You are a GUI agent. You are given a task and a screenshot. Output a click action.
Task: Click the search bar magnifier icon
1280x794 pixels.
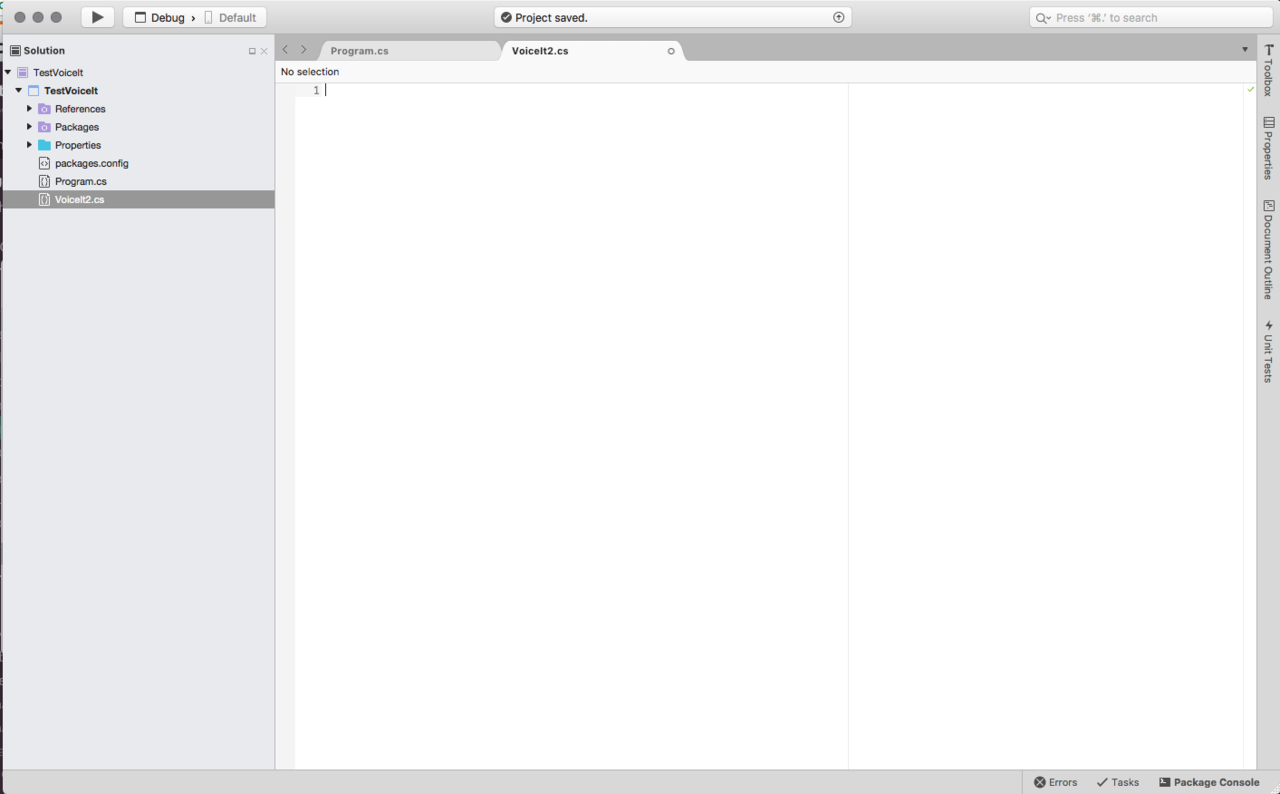(x=1042, y=18)
